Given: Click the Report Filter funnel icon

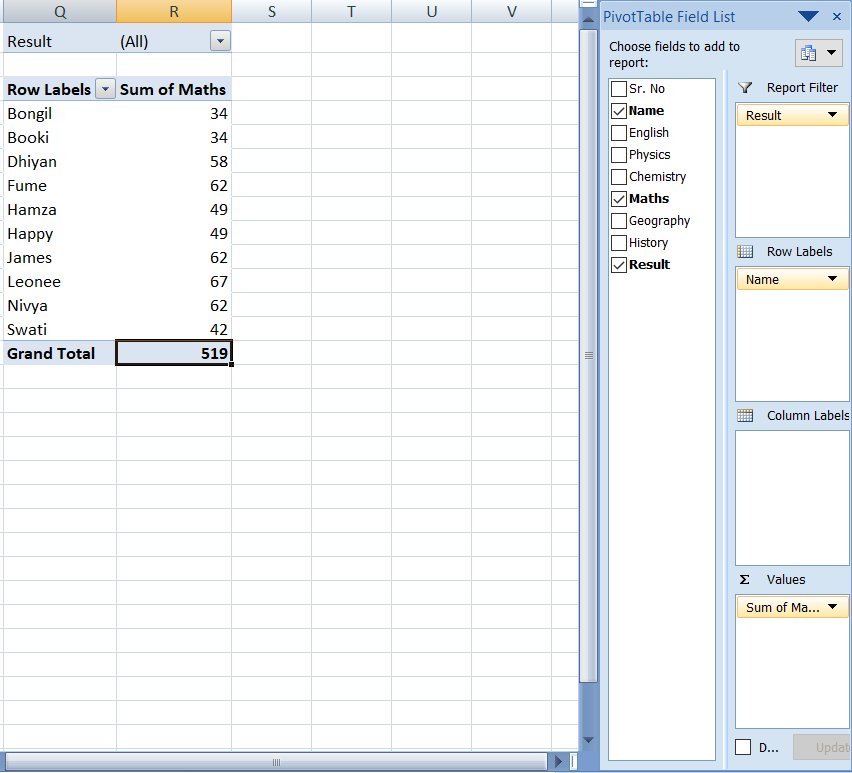Looking at the screenshot, I should [745, 88].
